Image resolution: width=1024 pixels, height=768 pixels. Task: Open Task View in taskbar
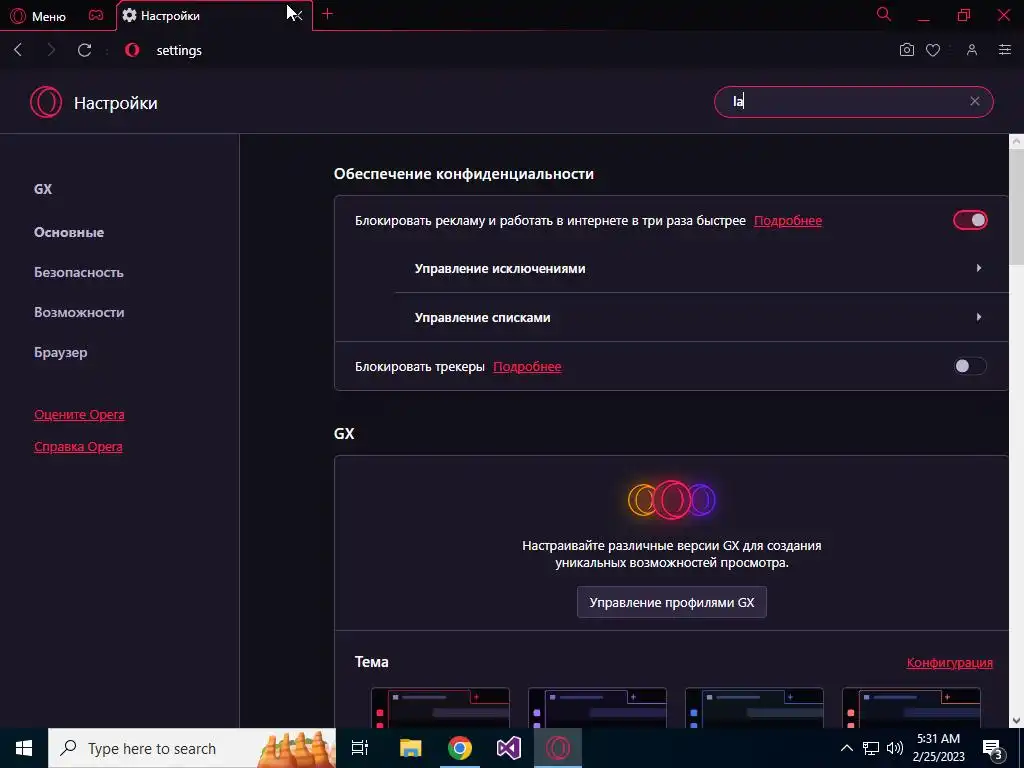click(360, 748)
